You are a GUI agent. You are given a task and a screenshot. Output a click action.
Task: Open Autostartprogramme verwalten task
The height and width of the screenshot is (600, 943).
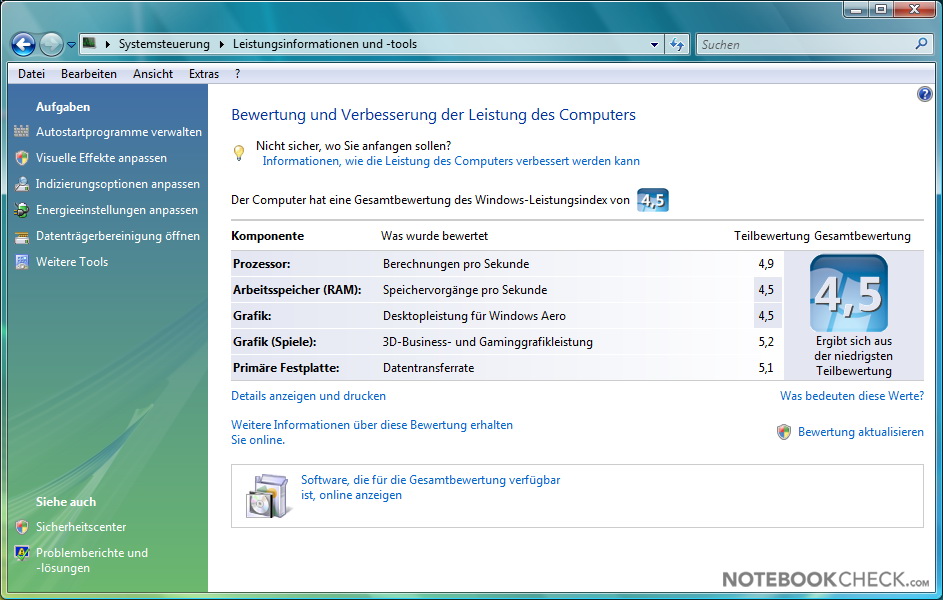click(x=118, y=132)
